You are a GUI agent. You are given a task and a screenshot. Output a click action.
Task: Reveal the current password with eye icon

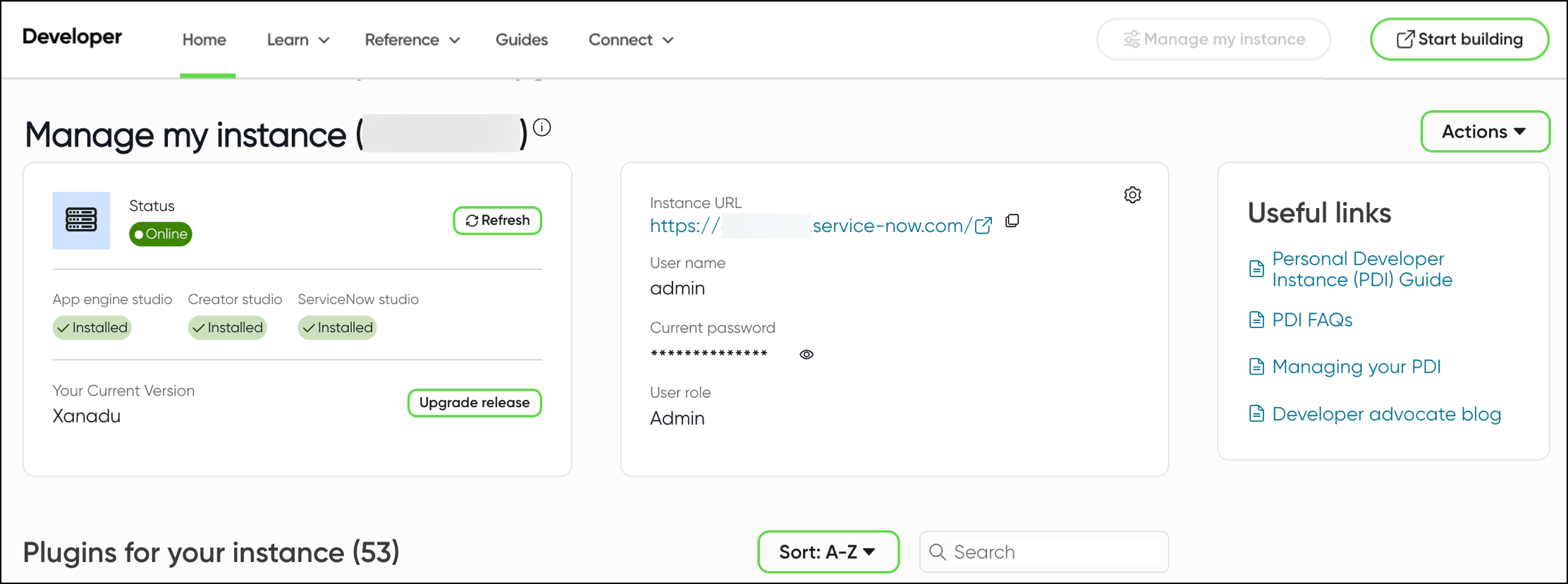point(806,354)
